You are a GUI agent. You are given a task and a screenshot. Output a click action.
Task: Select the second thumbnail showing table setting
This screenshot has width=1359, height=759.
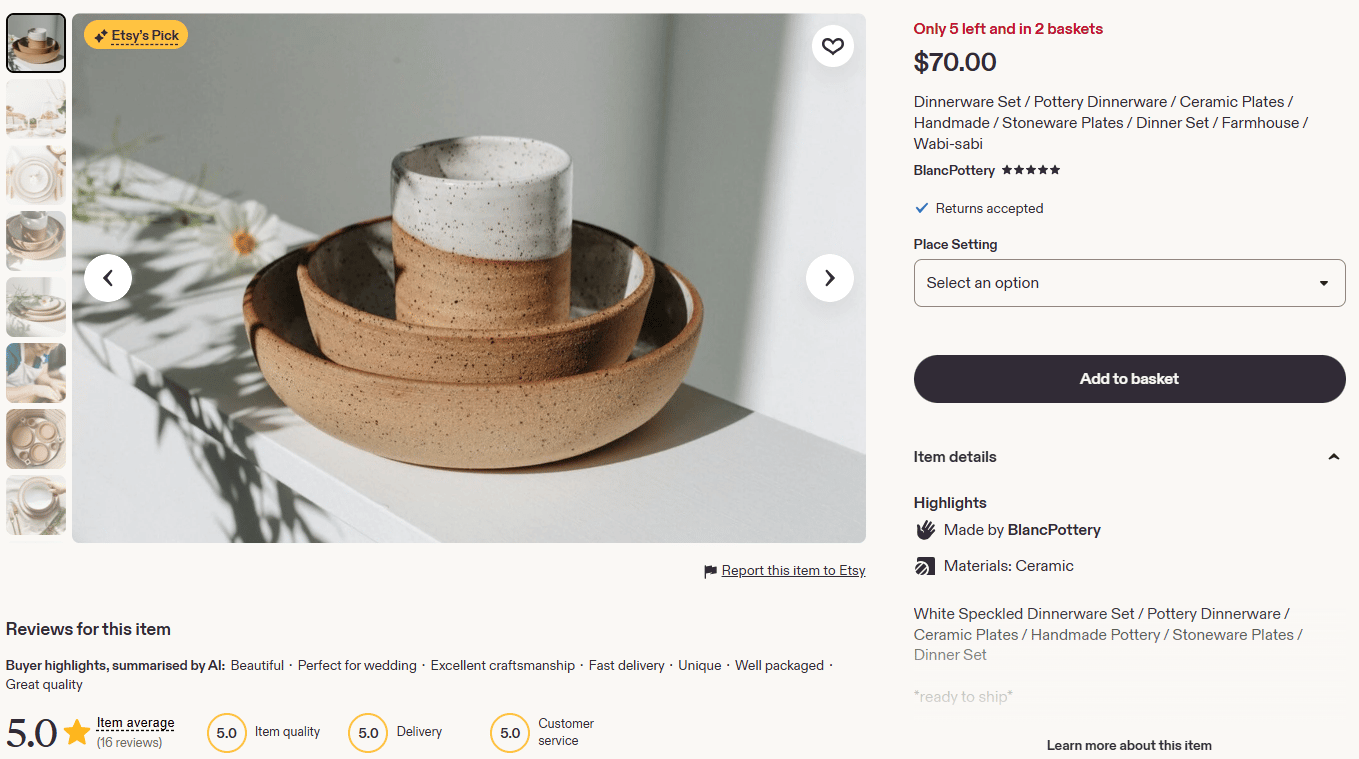(36, 109)
